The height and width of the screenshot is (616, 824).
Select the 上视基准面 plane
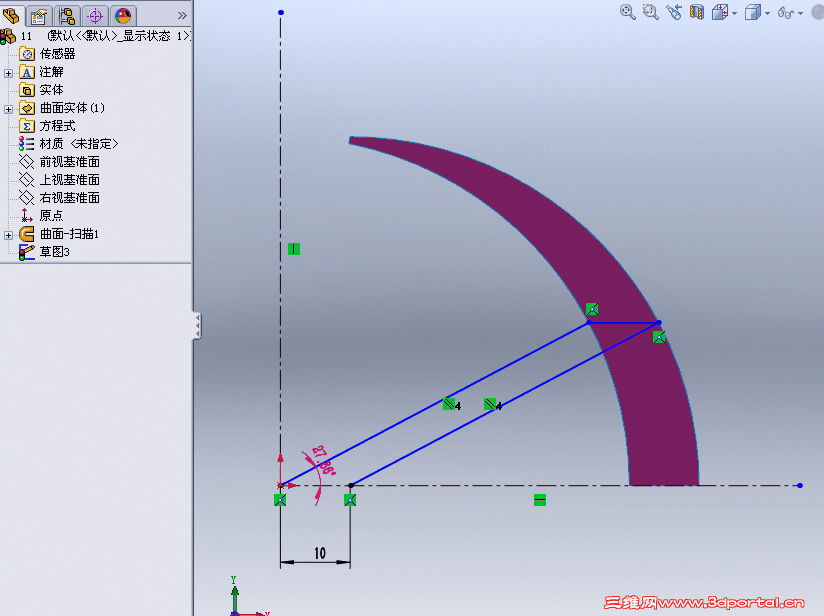click(x=69, y=180)
